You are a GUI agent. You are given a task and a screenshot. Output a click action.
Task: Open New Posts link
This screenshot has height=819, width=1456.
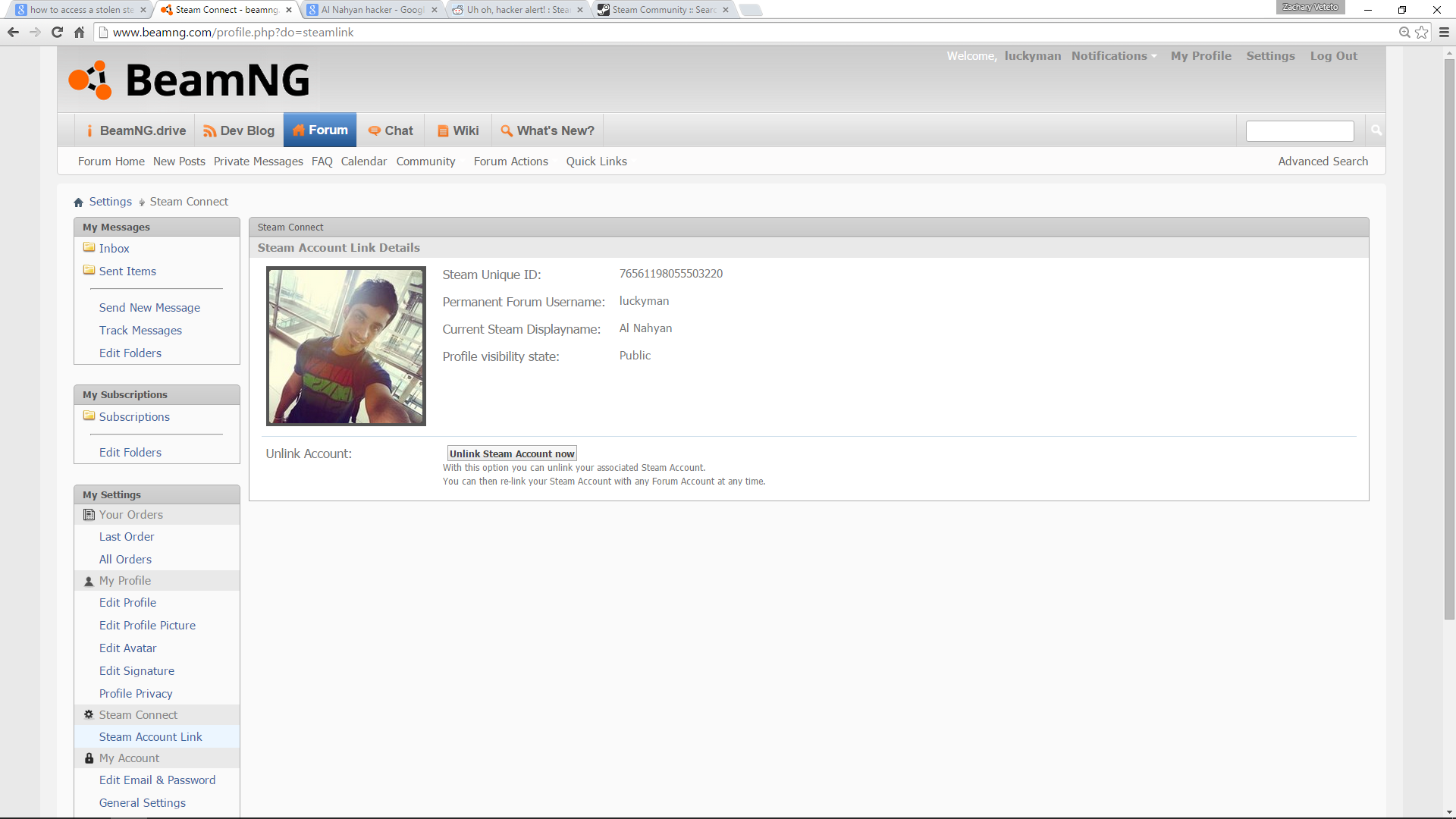(179, 162)
